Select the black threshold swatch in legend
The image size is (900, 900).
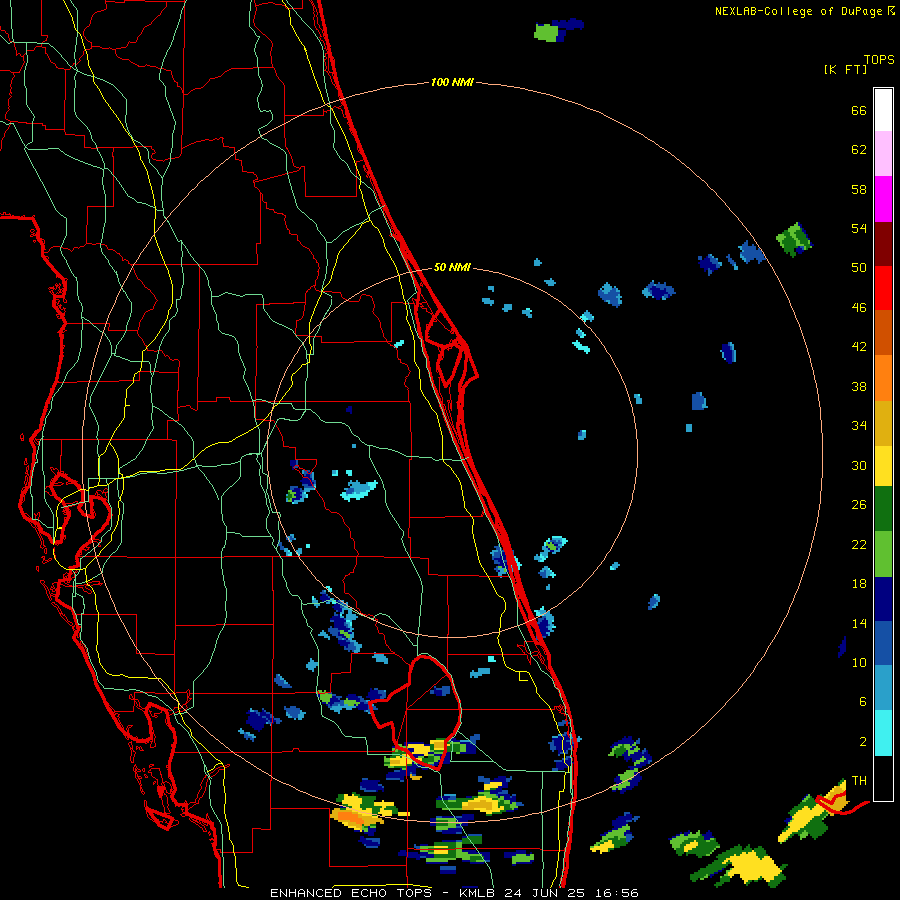point(883,778)
